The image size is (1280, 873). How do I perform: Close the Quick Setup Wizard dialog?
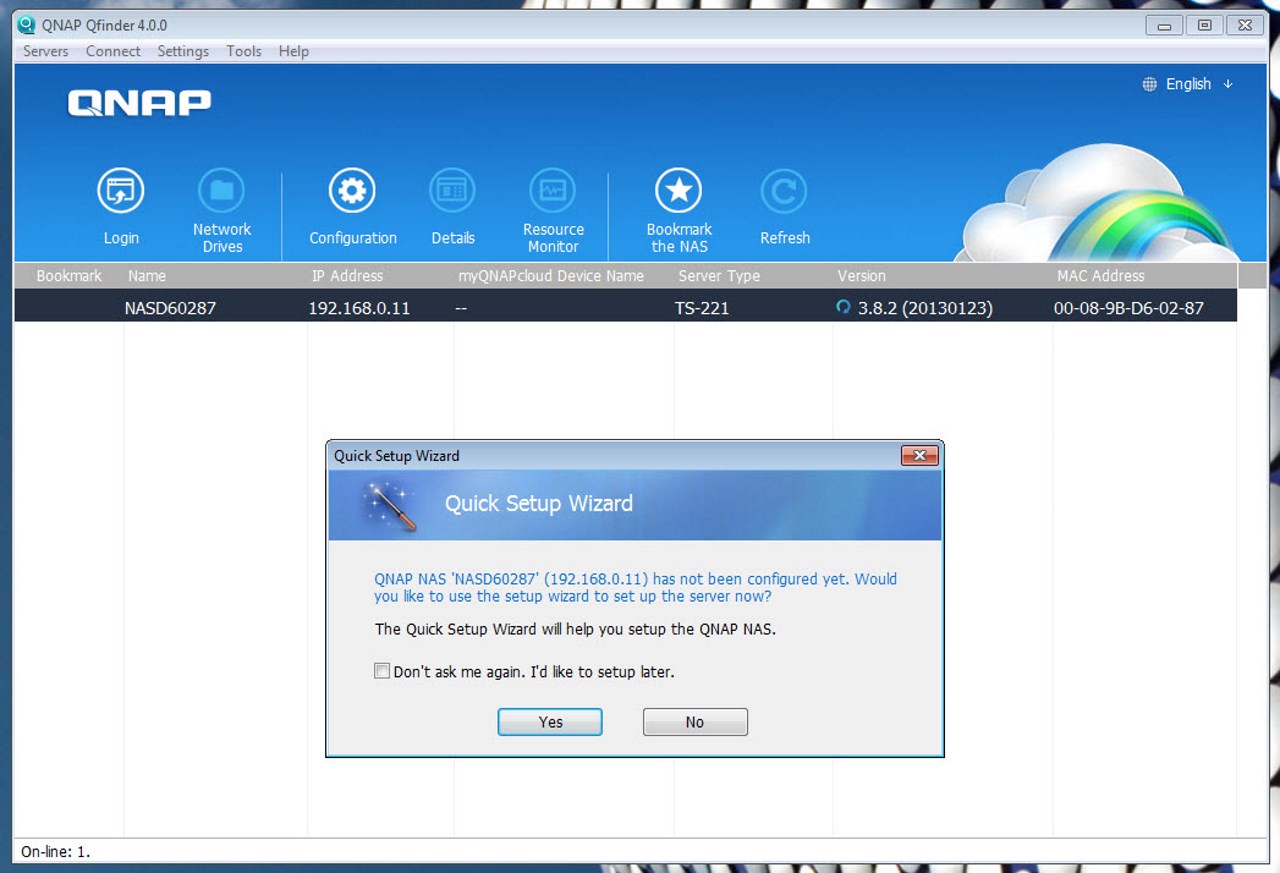(x=919, y=456)
